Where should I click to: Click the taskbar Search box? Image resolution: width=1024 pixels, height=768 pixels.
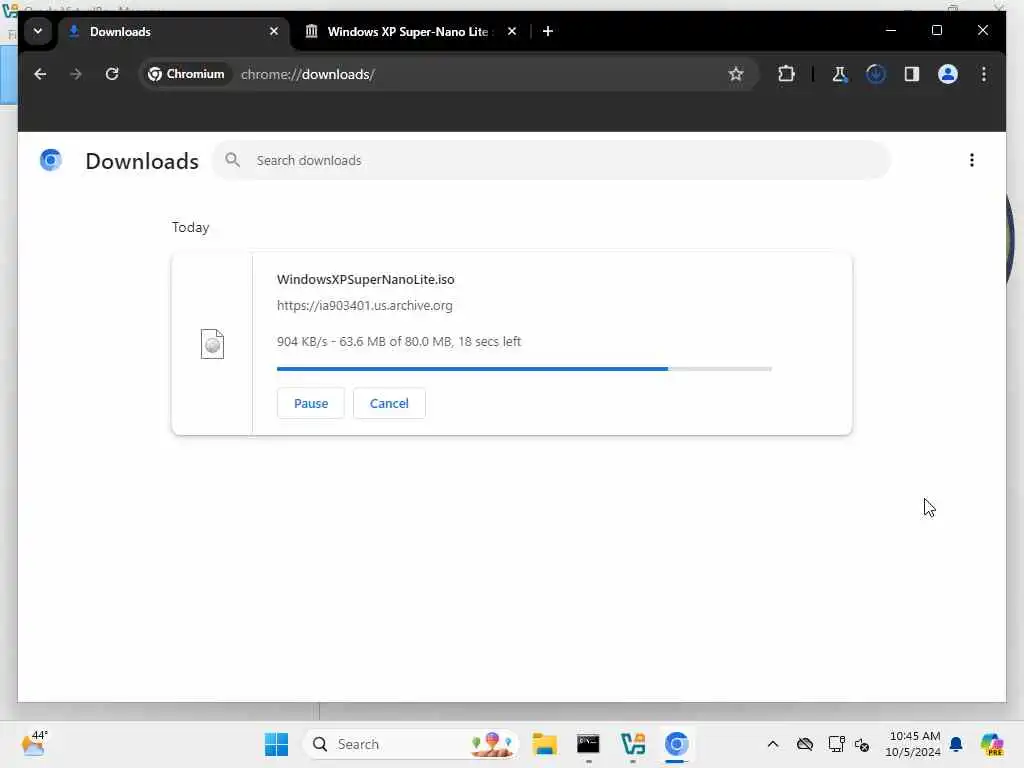click(411, 744)
